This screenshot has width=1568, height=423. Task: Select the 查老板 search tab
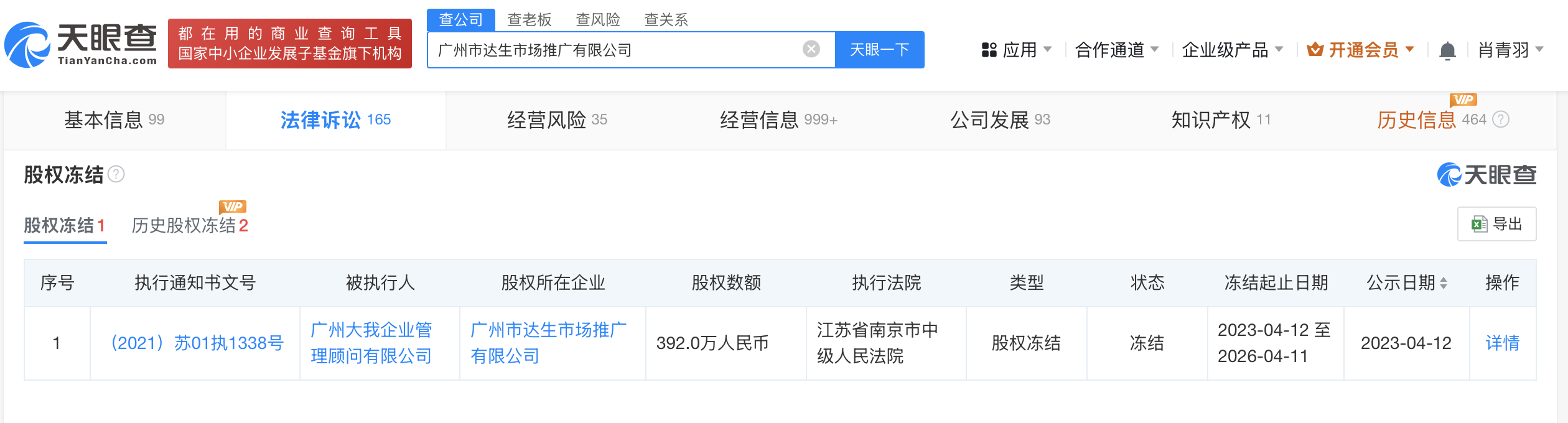[530, 20]
